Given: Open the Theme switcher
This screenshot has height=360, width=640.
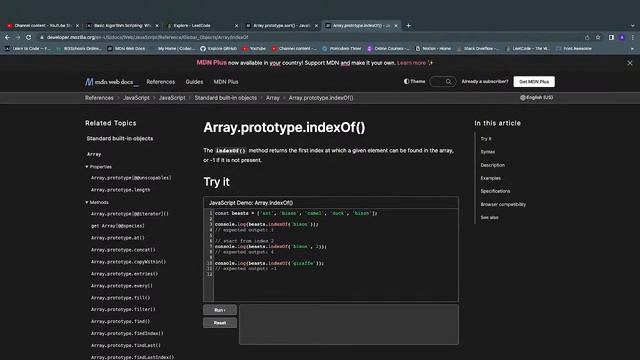Looking at the screenshot, I should pos(414,82).
